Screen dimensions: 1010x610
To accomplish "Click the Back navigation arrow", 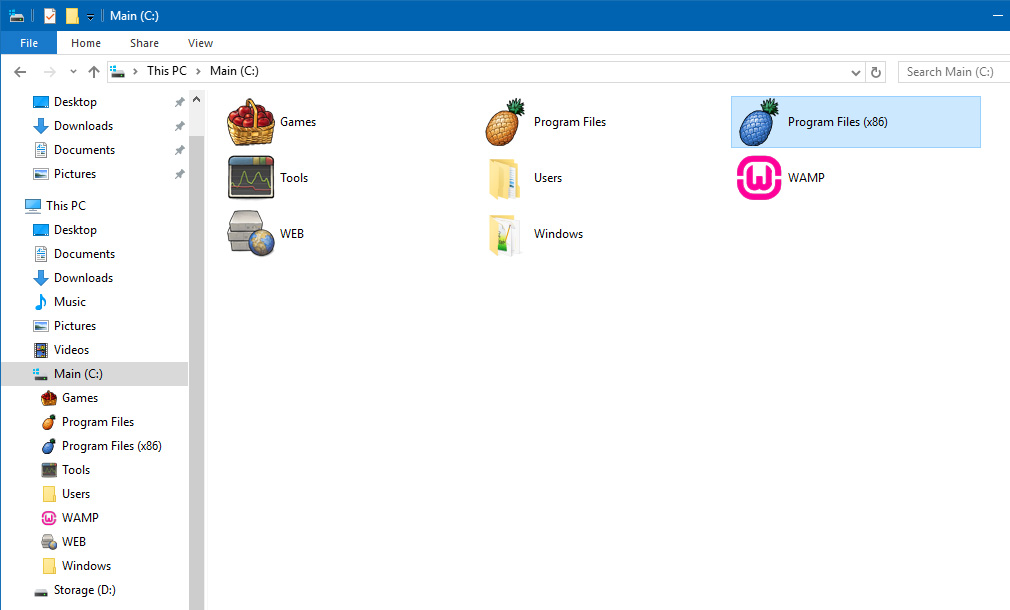I will 20,71.
